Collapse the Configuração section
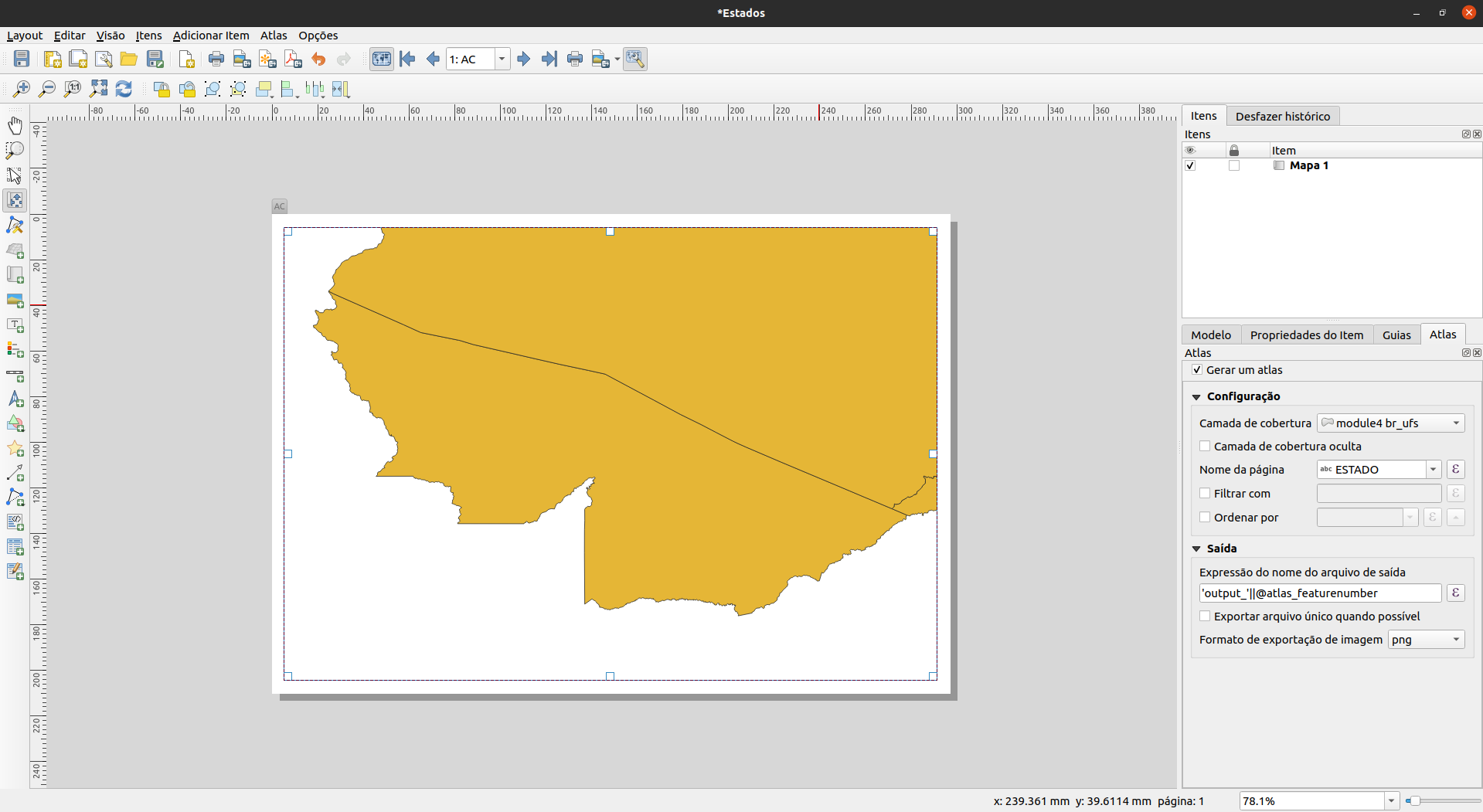Image resolution: width=1483 pixels, height=812 pixels. click(x=1196, y=396)
